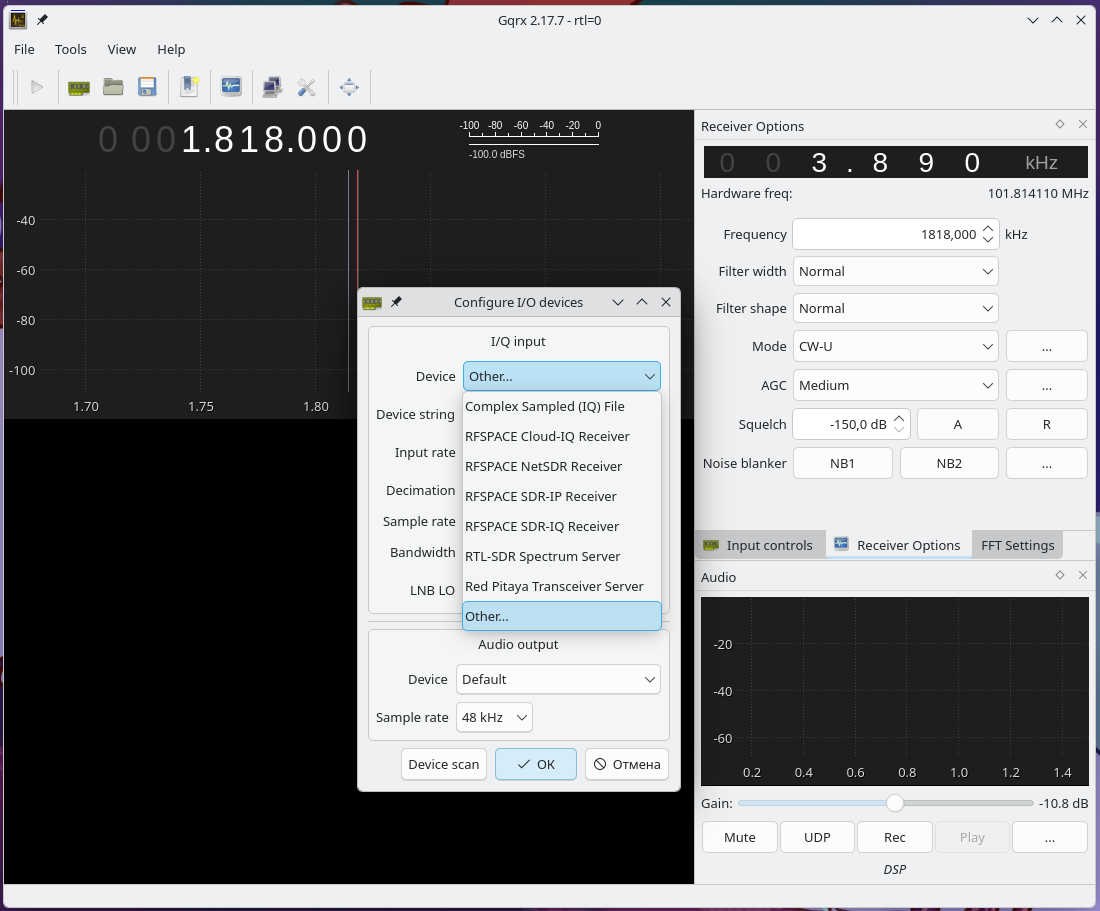The width and height of the screenshot is (1100, 911).
Task: Toggle the audio Mute button
Action: 739,837
